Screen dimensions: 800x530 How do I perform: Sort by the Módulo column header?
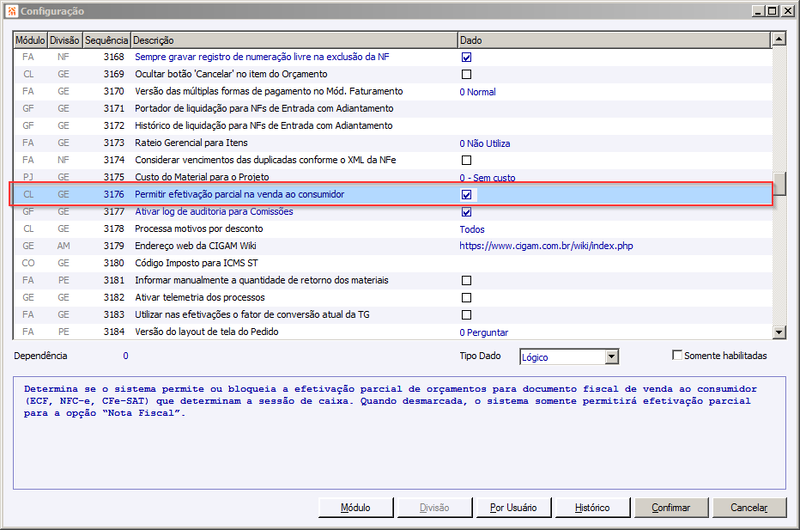(x=30, y=40)
